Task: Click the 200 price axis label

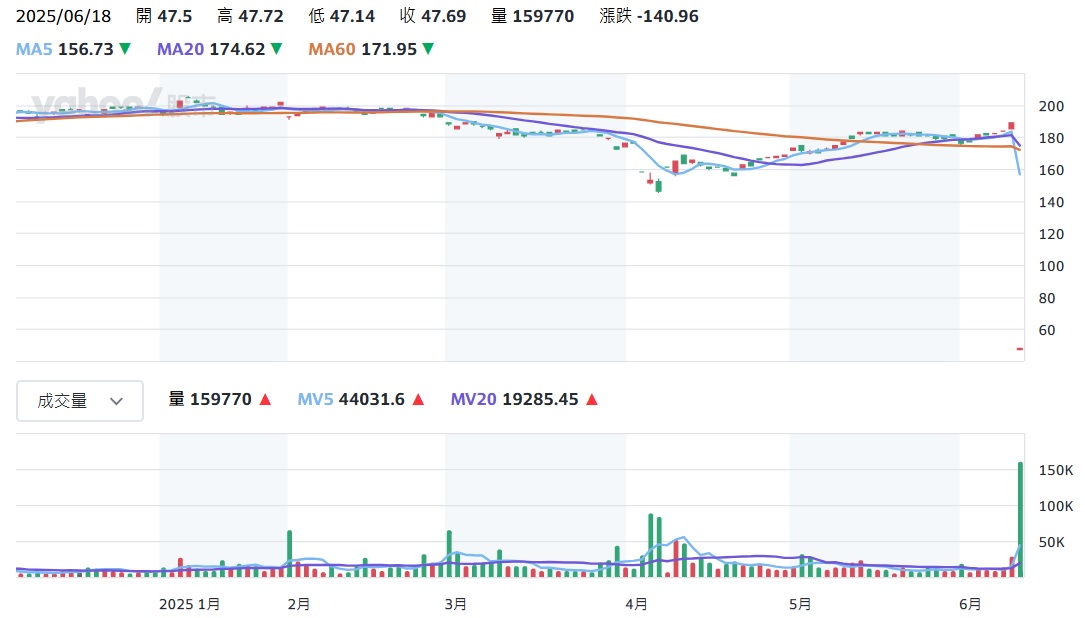Action: click(x=1051, y=107)
